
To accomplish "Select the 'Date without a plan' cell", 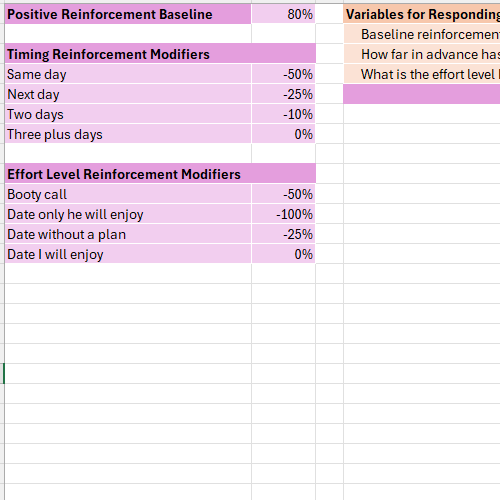I will 128,234.
